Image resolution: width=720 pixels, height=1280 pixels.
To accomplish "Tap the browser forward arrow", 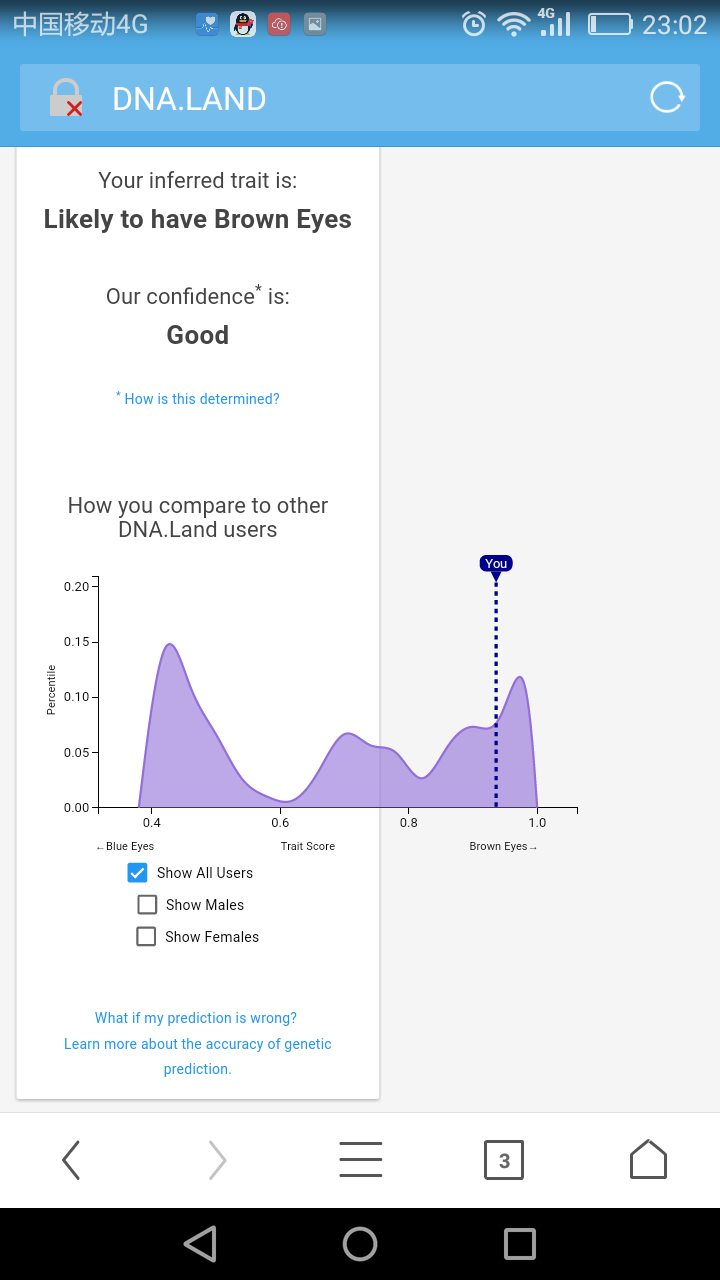I will [217, 1160].
